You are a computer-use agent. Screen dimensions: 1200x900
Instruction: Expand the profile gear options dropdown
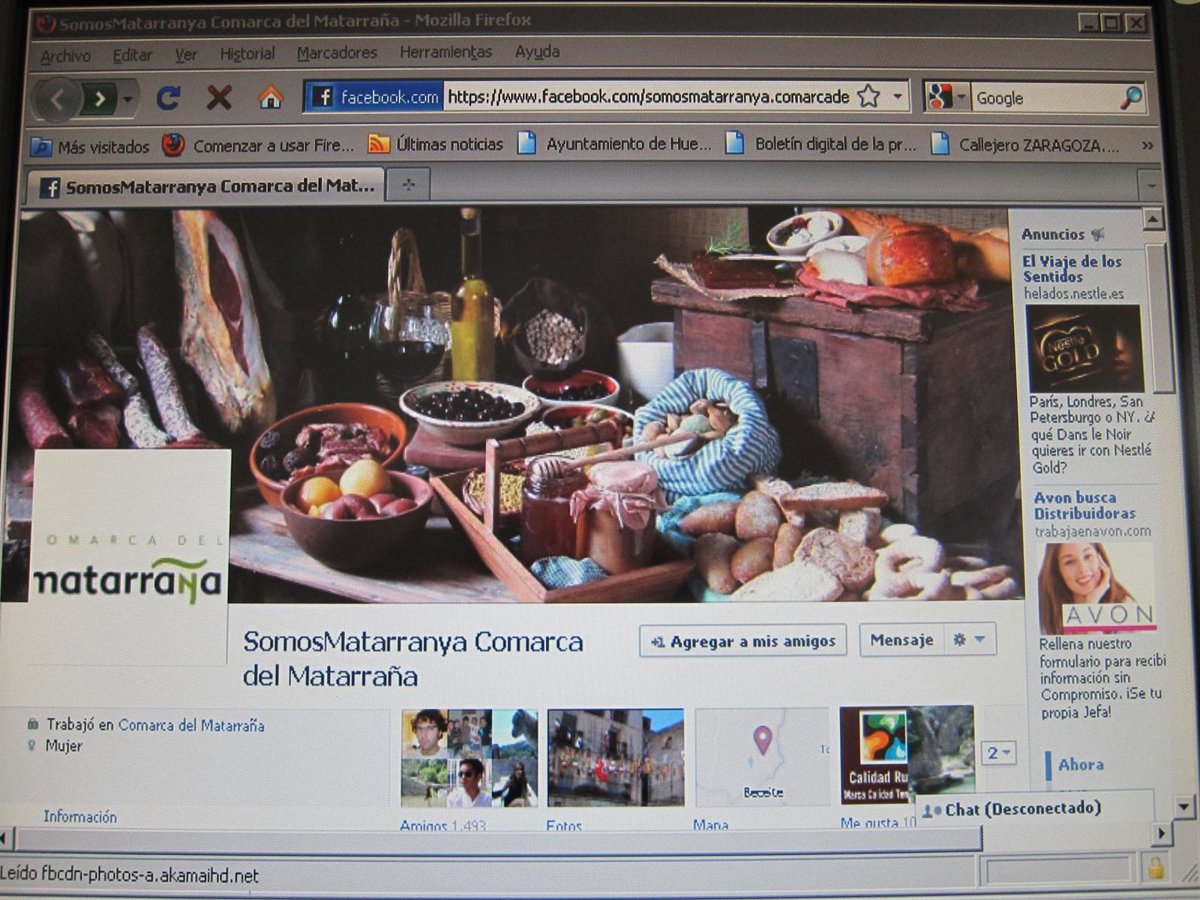point(969,640)
